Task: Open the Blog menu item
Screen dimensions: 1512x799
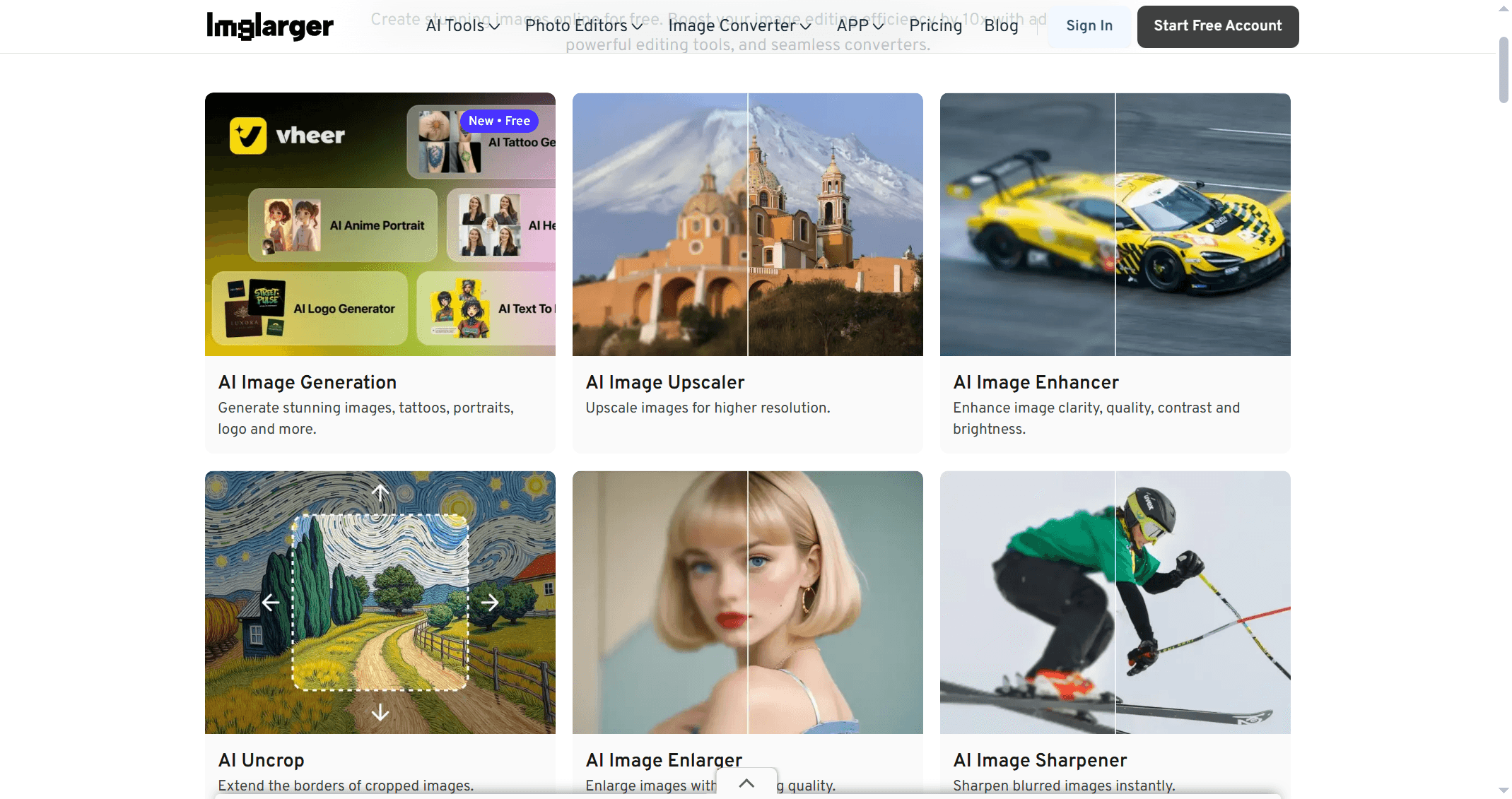Action: [x=1001, y=26]
